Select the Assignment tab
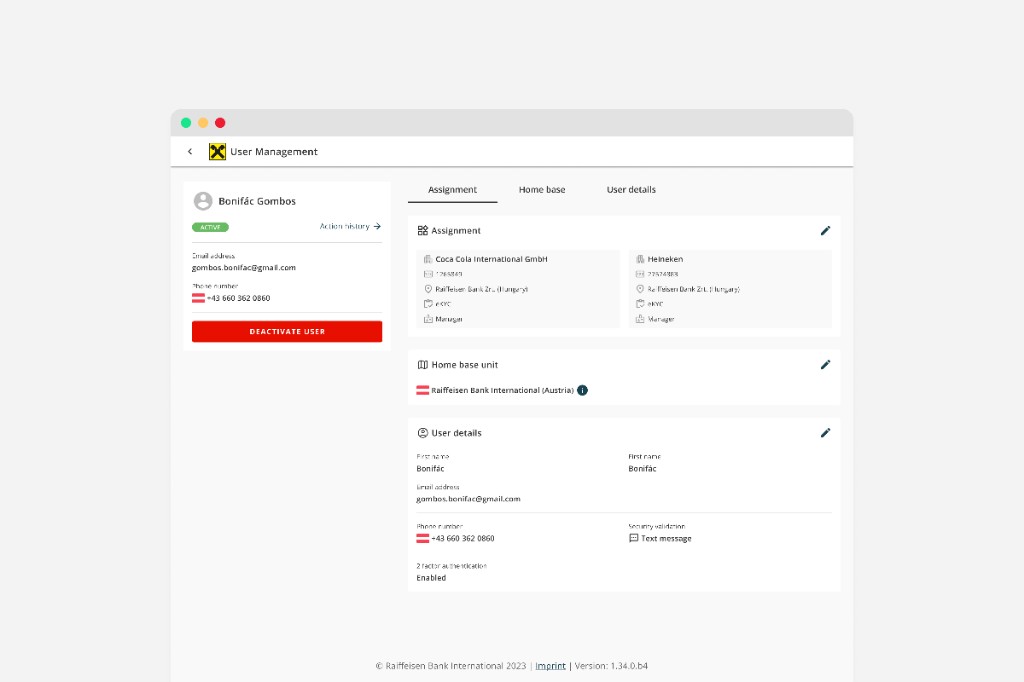The image size is (1024, 682). (452, 189)
